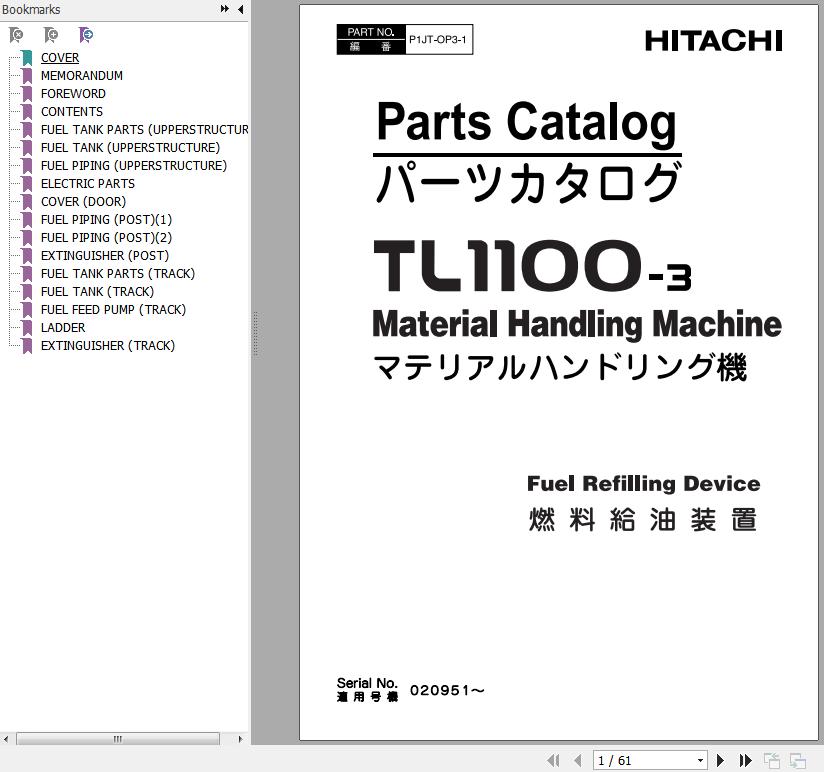
Task: Select the Bookmarks panel header
Action: (31, 9)
